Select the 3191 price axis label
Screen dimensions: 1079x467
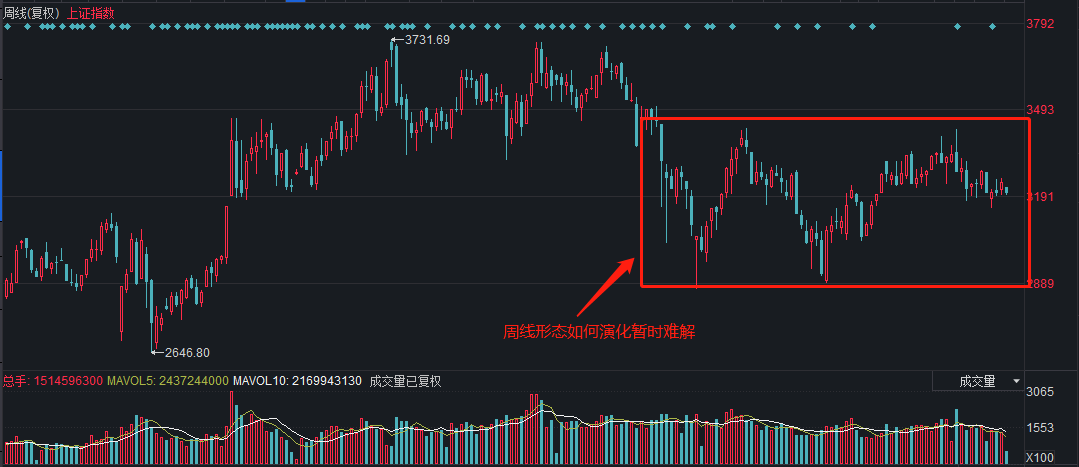pyautogui.click(x=1040, y=197)
